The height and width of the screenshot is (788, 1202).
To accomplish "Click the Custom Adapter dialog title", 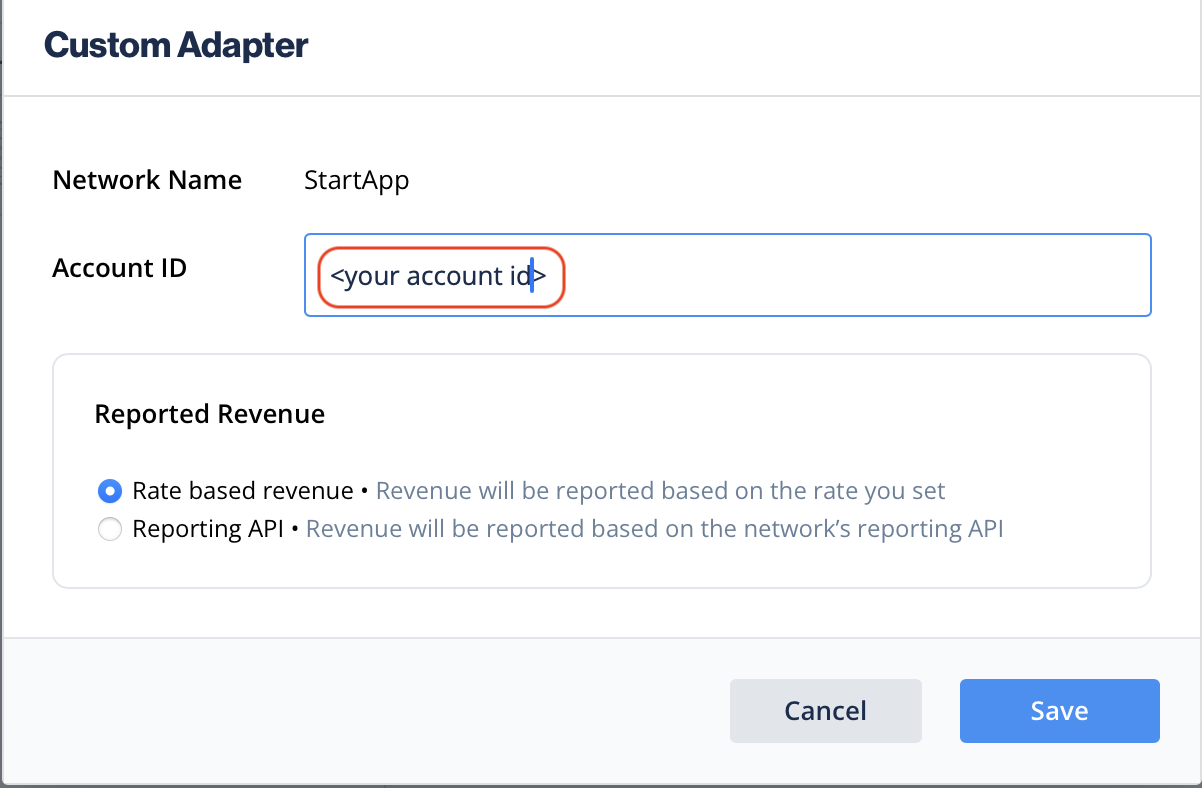I will [176, 45].
